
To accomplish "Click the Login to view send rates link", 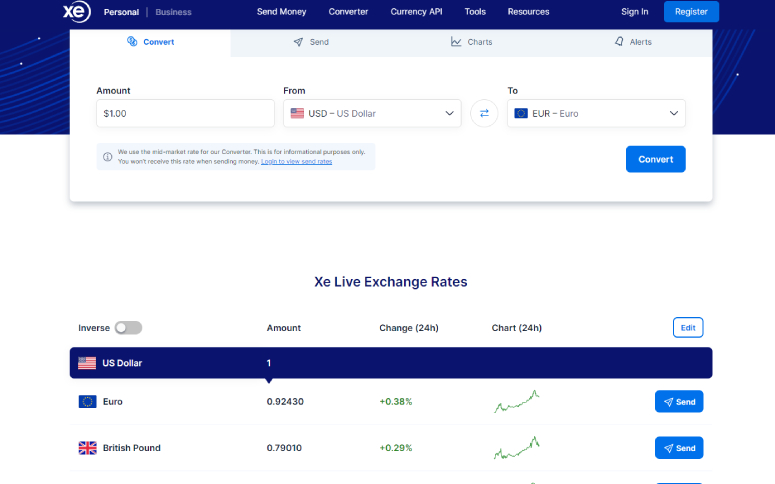I will click(297, 162).
